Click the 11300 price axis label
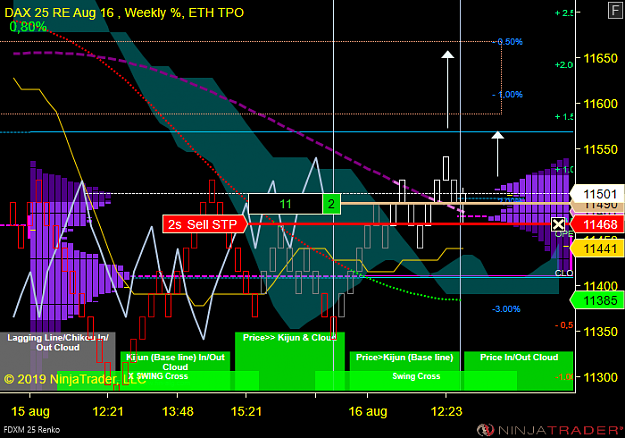Screen dimensions: 625x438 pos(600,377)
